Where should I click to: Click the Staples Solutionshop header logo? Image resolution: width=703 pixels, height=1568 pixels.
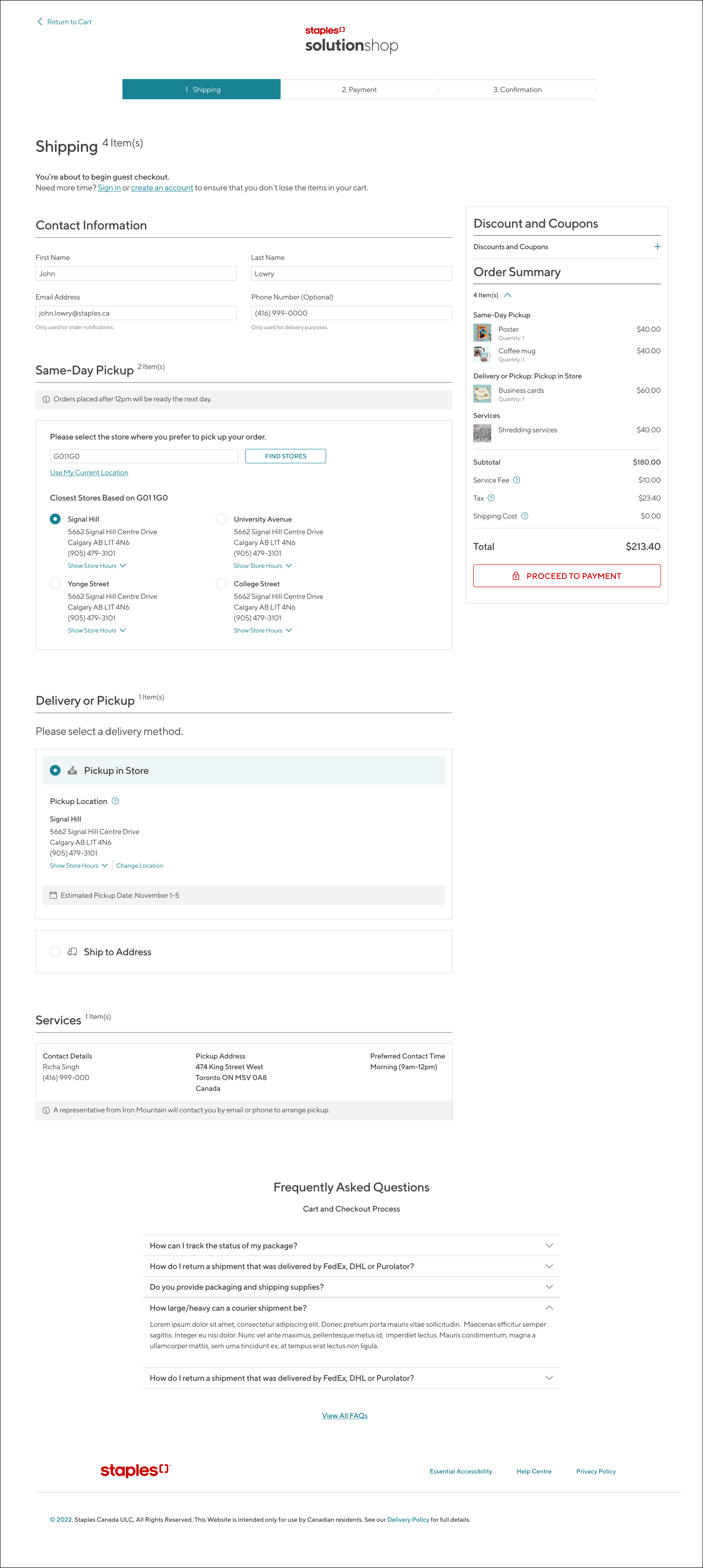coord(351,40)
